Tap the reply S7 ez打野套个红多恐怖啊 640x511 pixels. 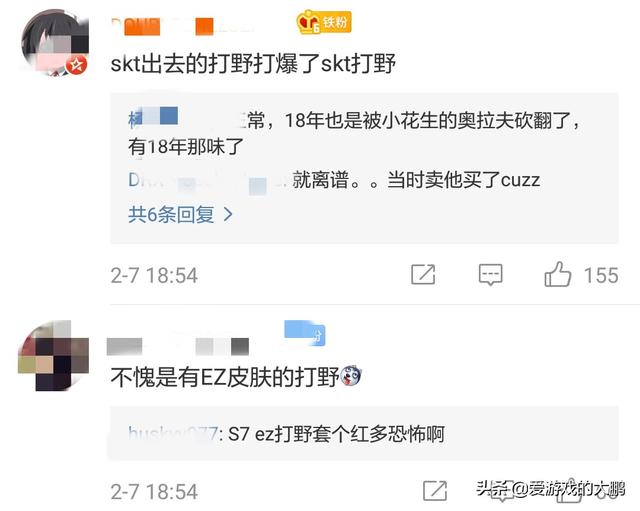336,434
